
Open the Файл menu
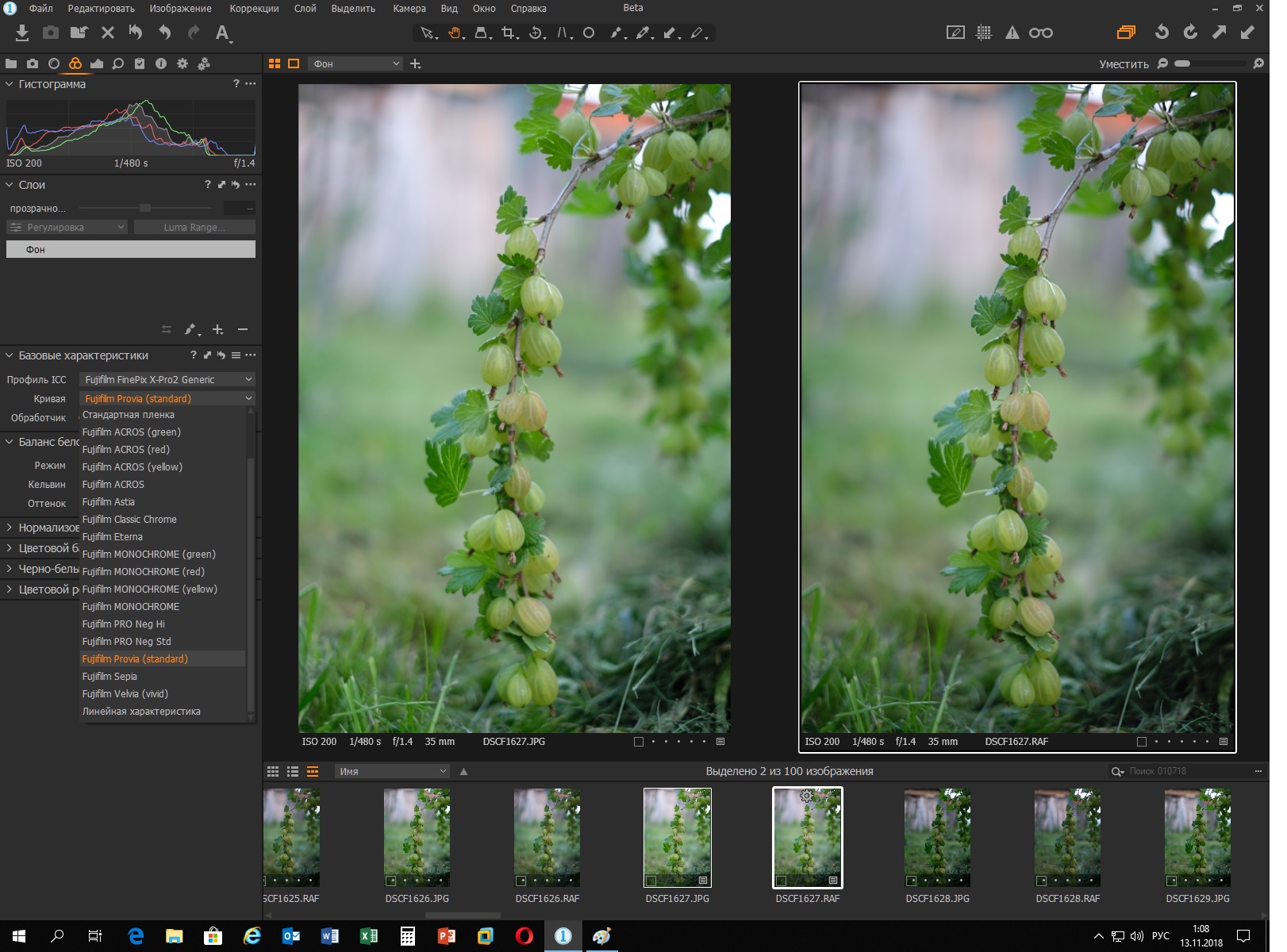tap(41, 9)
